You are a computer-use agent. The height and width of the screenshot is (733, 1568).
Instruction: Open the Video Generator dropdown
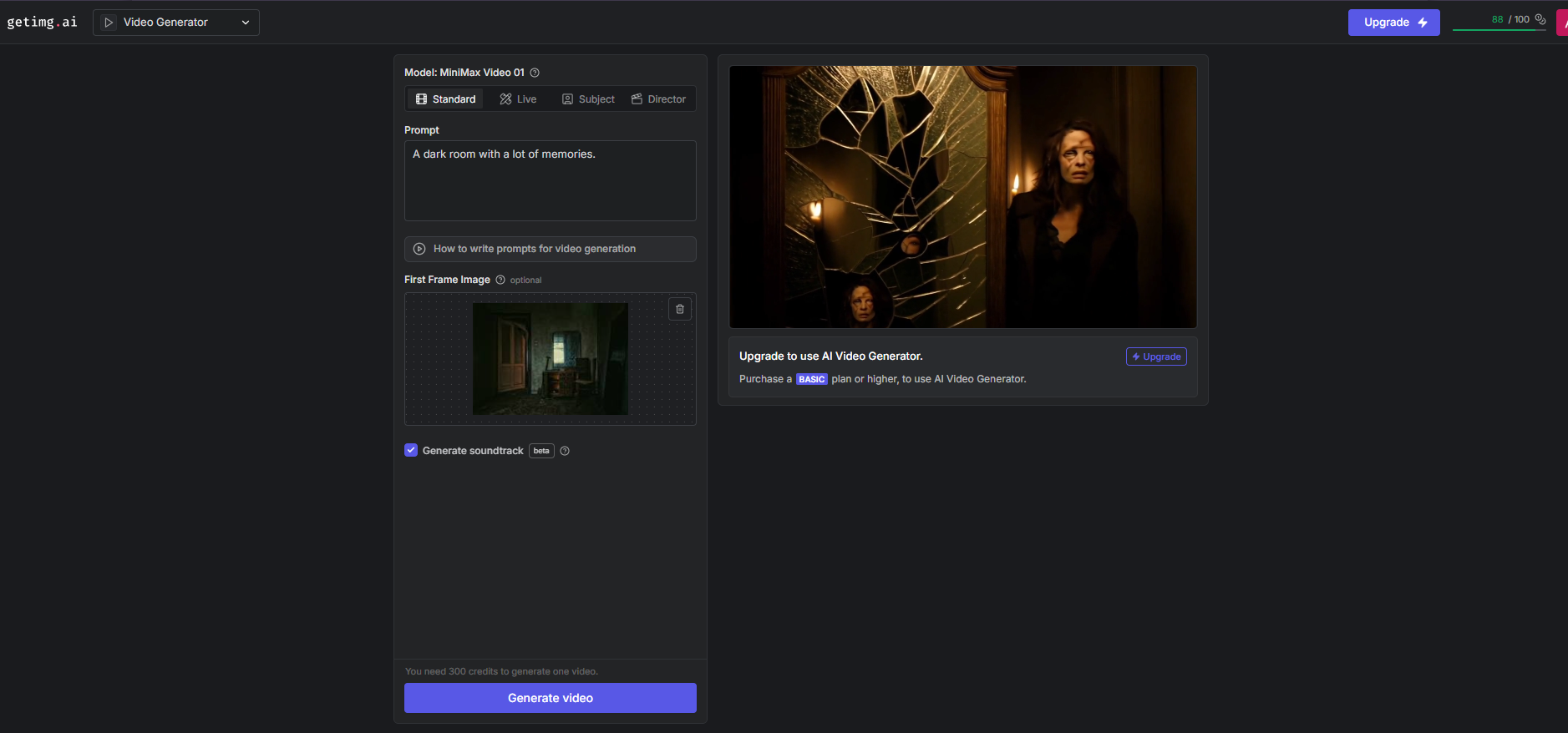pos(176,23)
